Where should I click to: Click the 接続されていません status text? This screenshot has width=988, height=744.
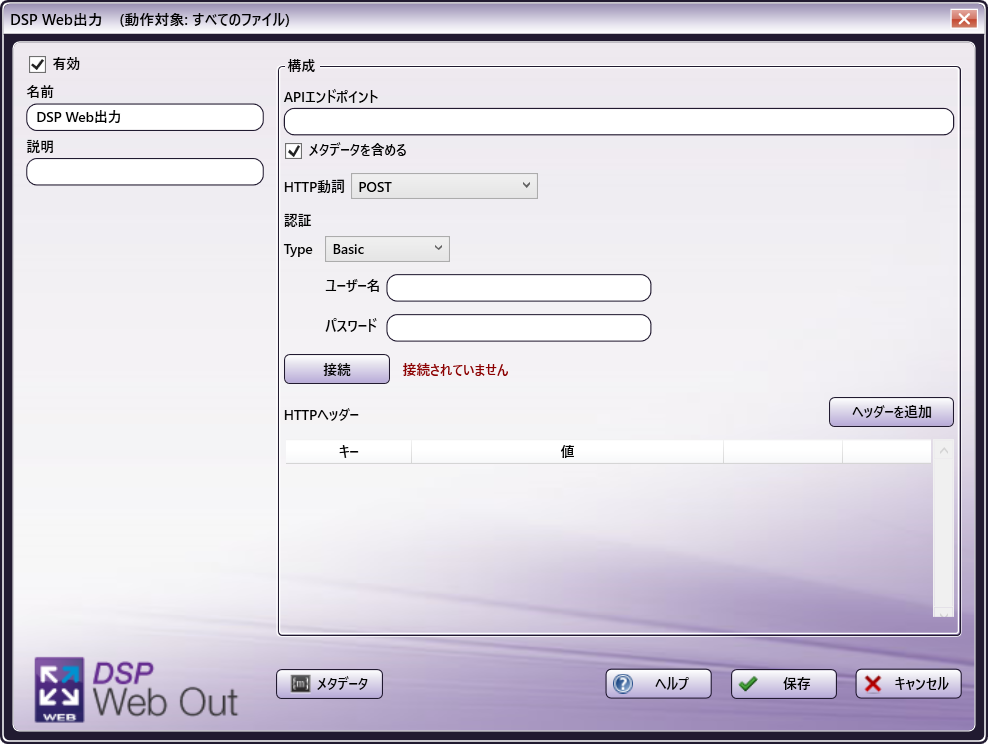[456, 370]
